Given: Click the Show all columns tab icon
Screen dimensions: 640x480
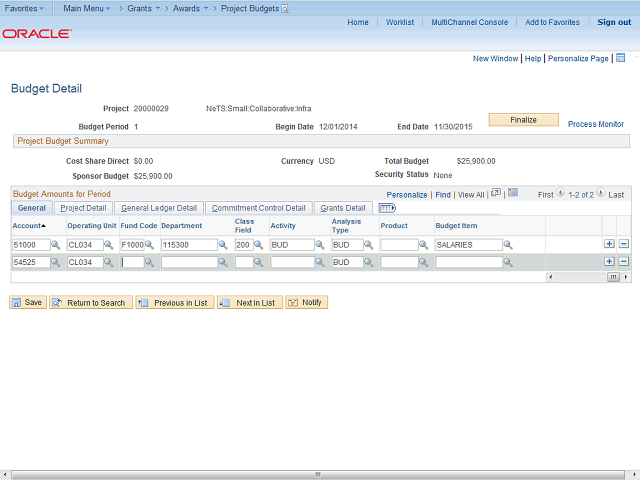Looking at the screenshot, I should pyautogui.click(x=387, y=208).
